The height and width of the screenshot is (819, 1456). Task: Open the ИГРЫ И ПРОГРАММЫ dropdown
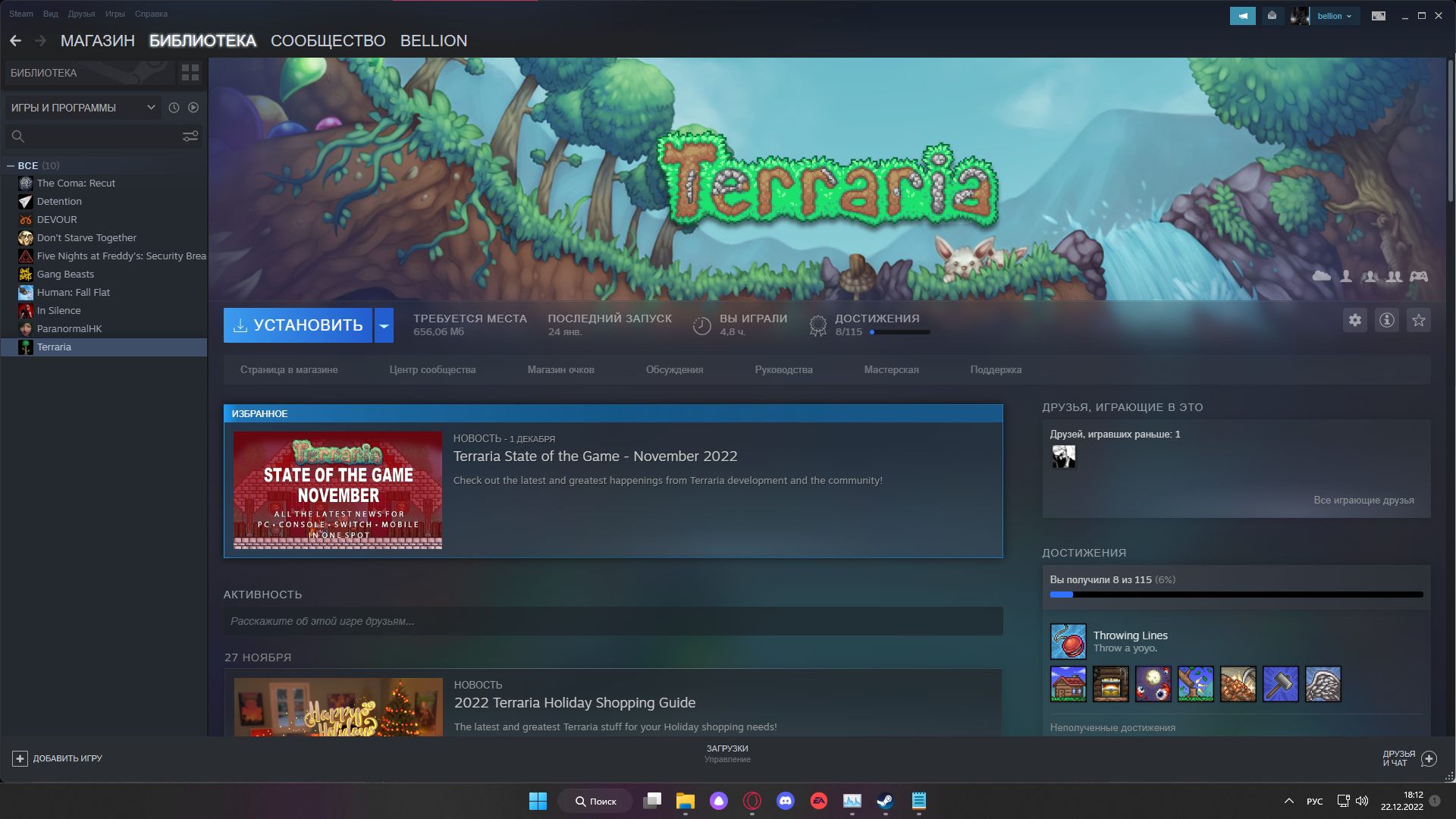[x=83, y=108]
